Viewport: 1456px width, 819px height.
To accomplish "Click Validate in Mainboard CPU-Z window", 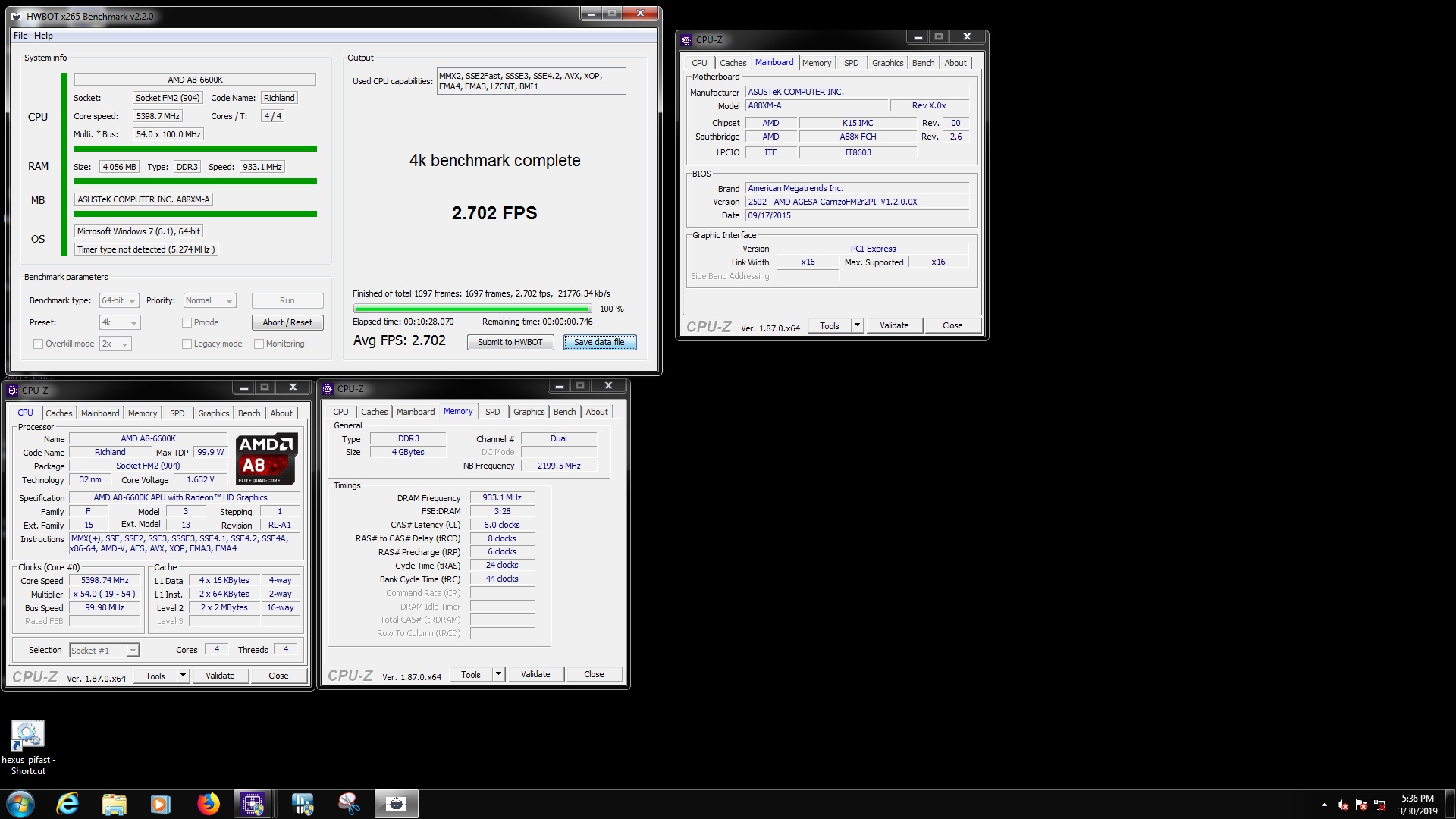I will pyautogui.click(x=894, y=325).
